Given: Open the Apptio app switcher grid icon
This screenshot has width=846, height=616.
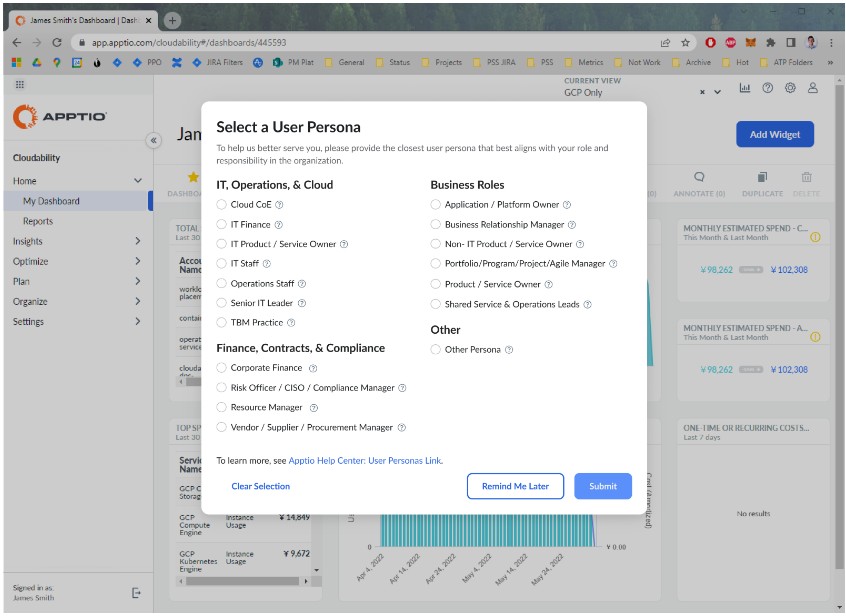Looking at the screenshot, I should 20,84.
